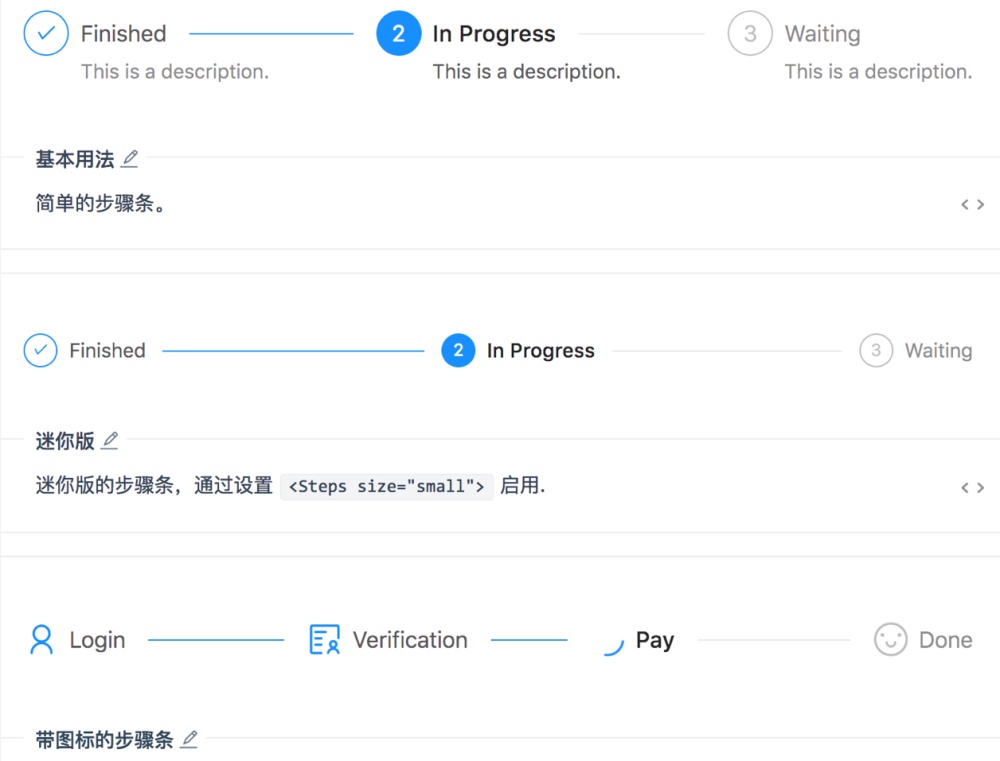Expand code for the 基本用法 example

pyautogui.click(x=971, y=204)
